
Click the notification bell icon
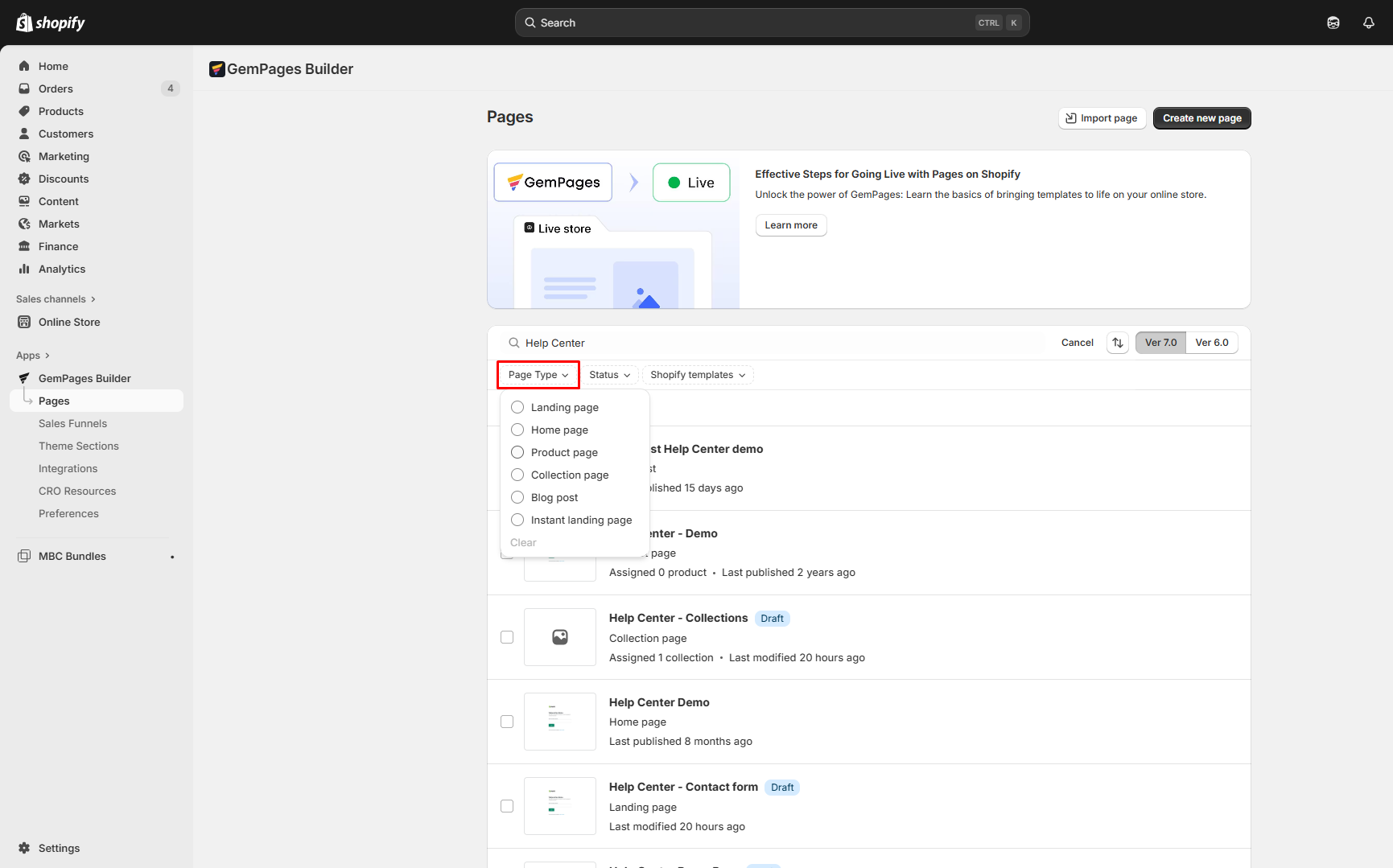tap(1368, 23)
